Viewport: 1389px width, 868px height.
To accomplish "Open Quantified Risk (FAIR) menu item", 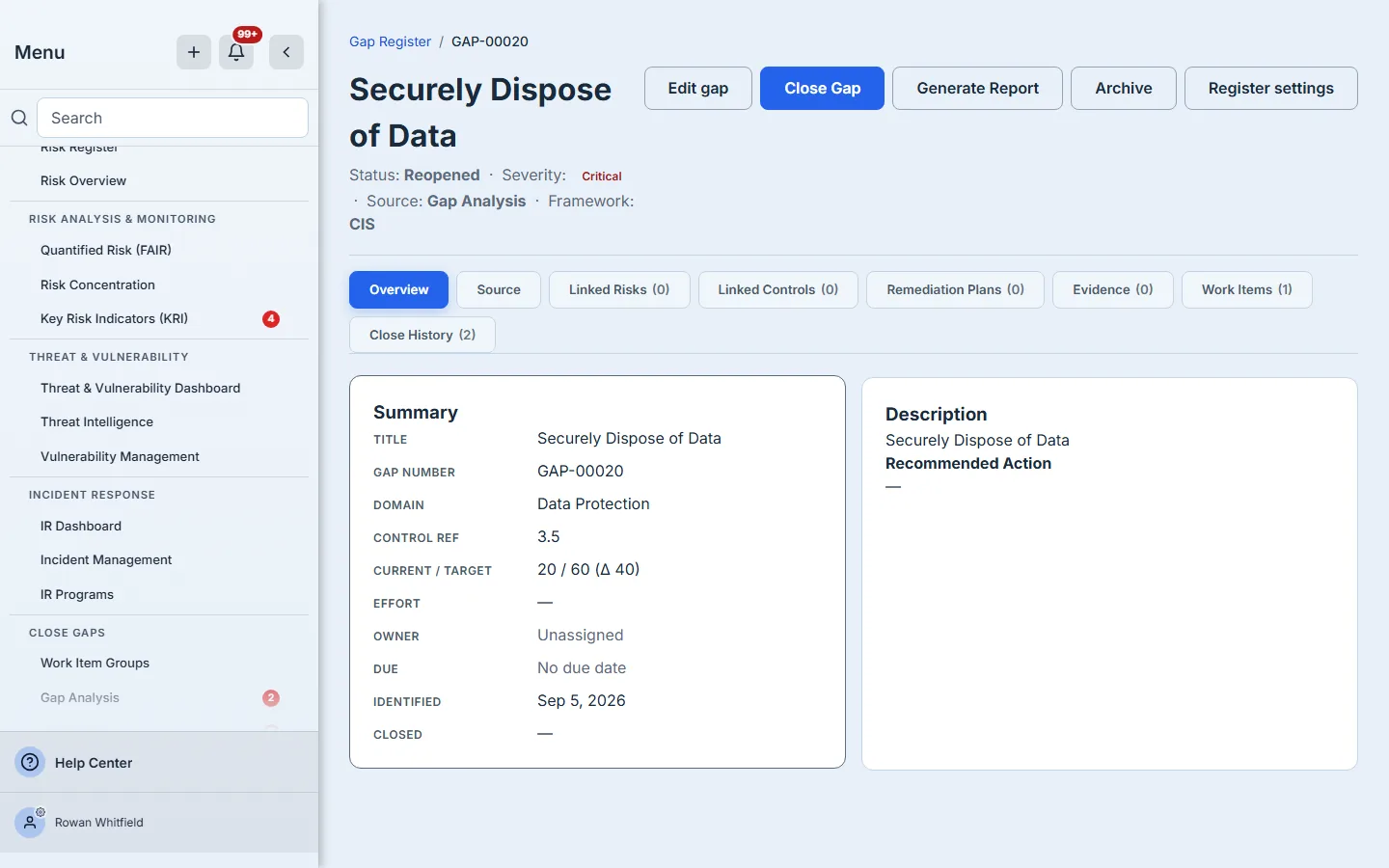I will [x=106, y=250].
